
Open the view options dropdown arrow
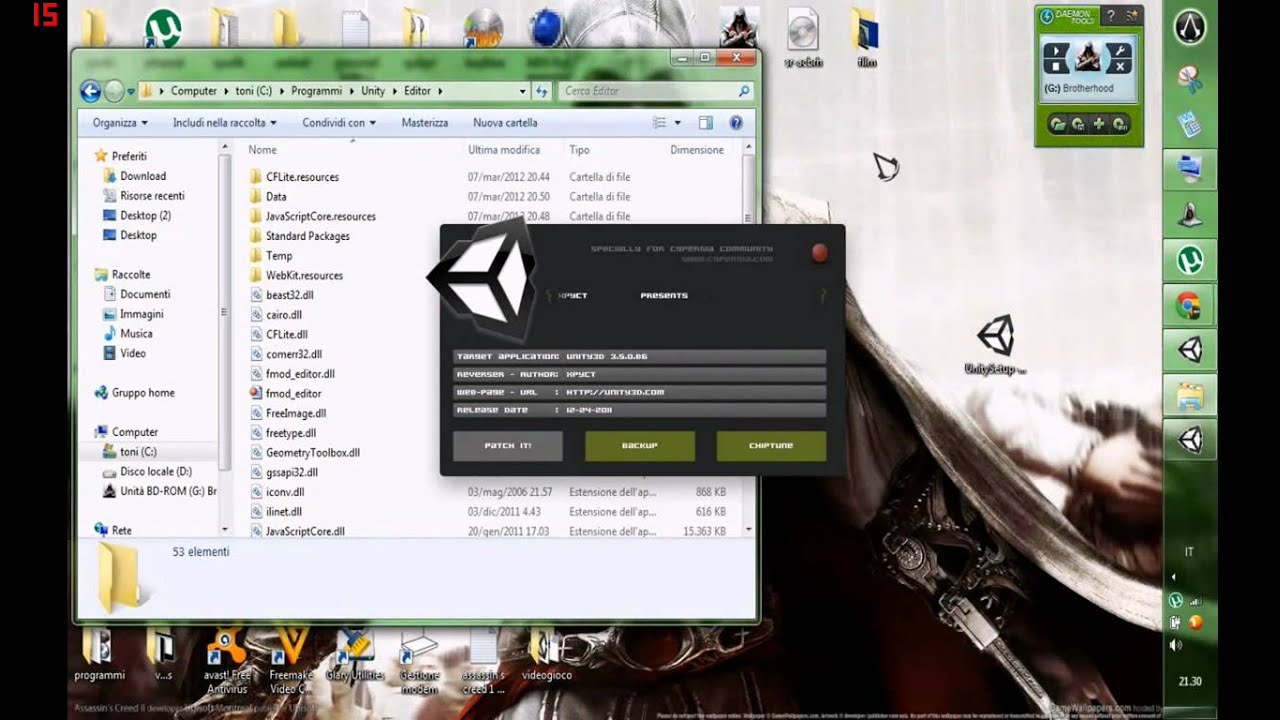pyautogui.click(x=677, y=123)
